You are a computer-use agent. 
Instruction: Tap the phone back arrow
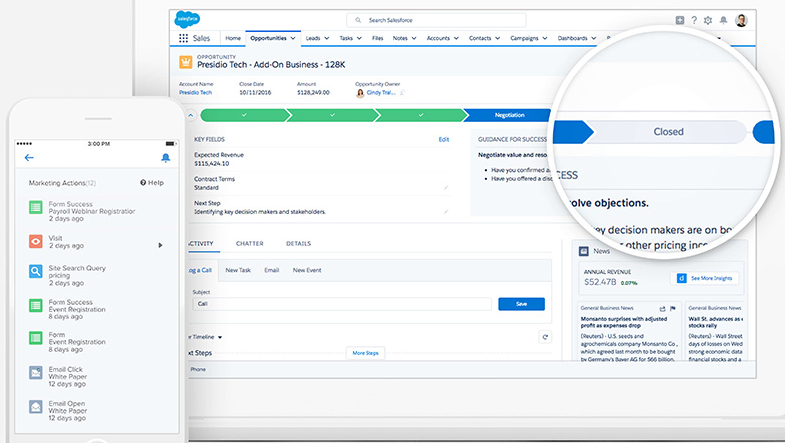point(29,158)
